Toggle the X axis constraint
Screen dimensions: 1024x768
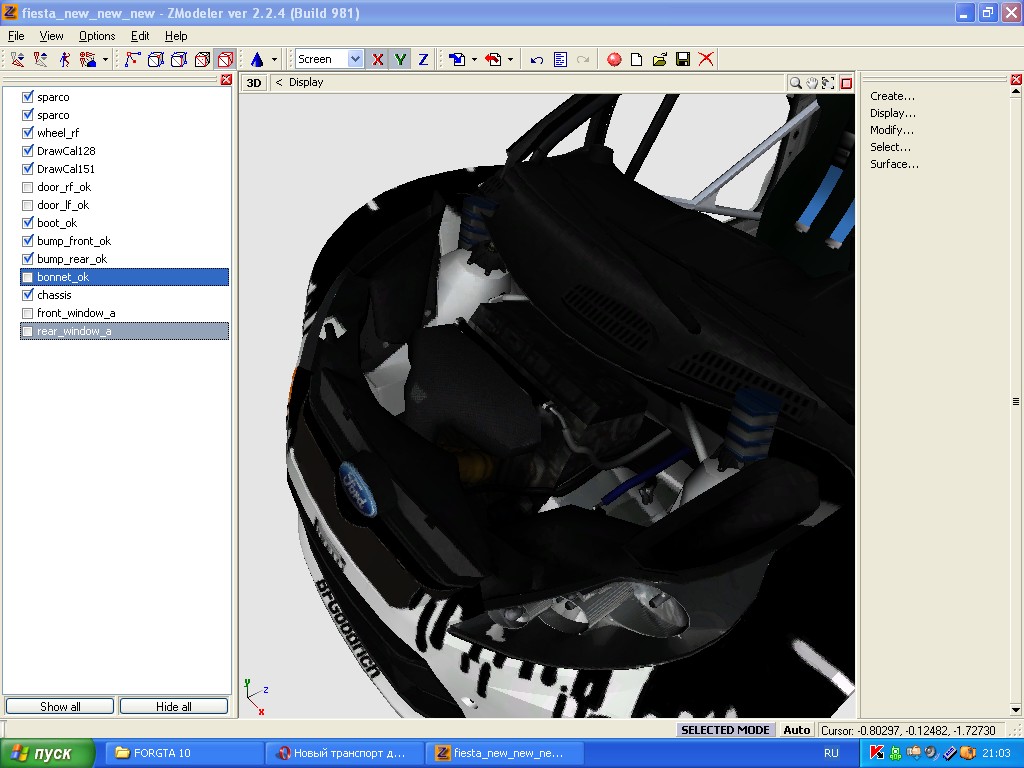pyautogui.click(x=377, y=60)
